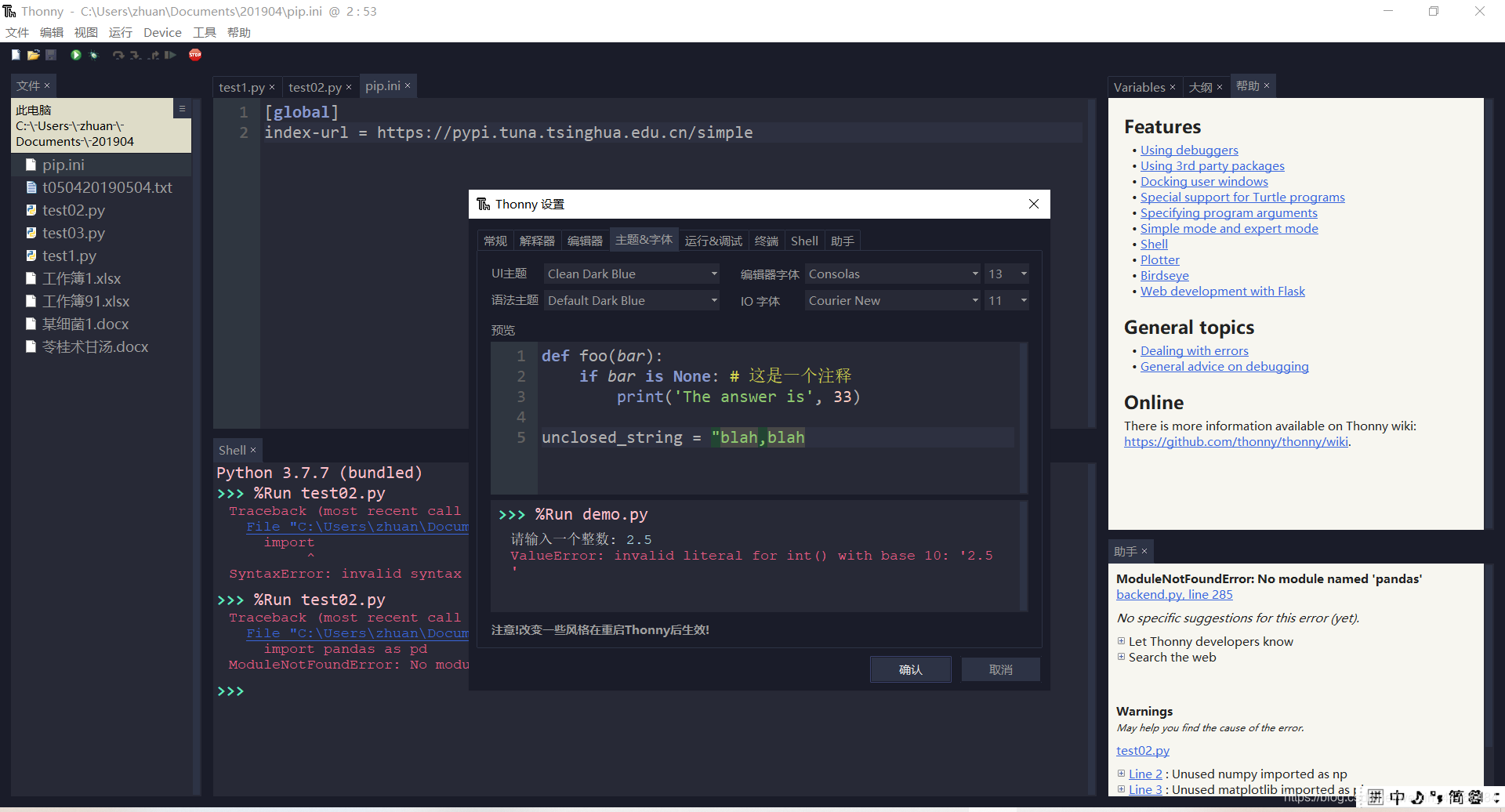Run the current script with green play icon
Screen dimensions: 1505x812
tap(76, 55)
